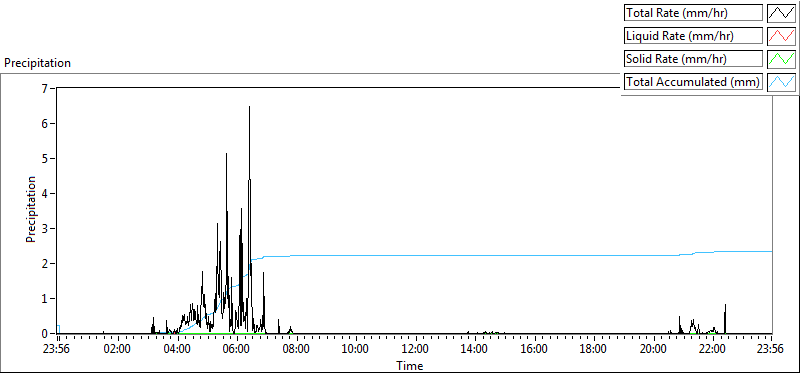Click the Time x-axis title
The image size is (800, 373).
coord(409,365)
